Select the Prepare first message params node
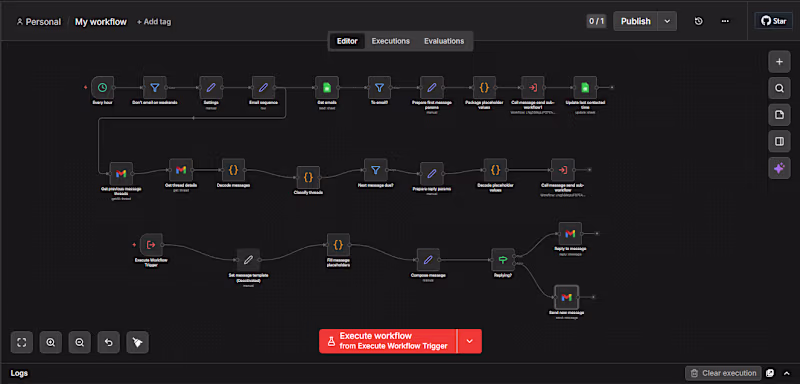The width and height of the screenshot is (800, 384). pyautogui.click(x=432, y=88)
